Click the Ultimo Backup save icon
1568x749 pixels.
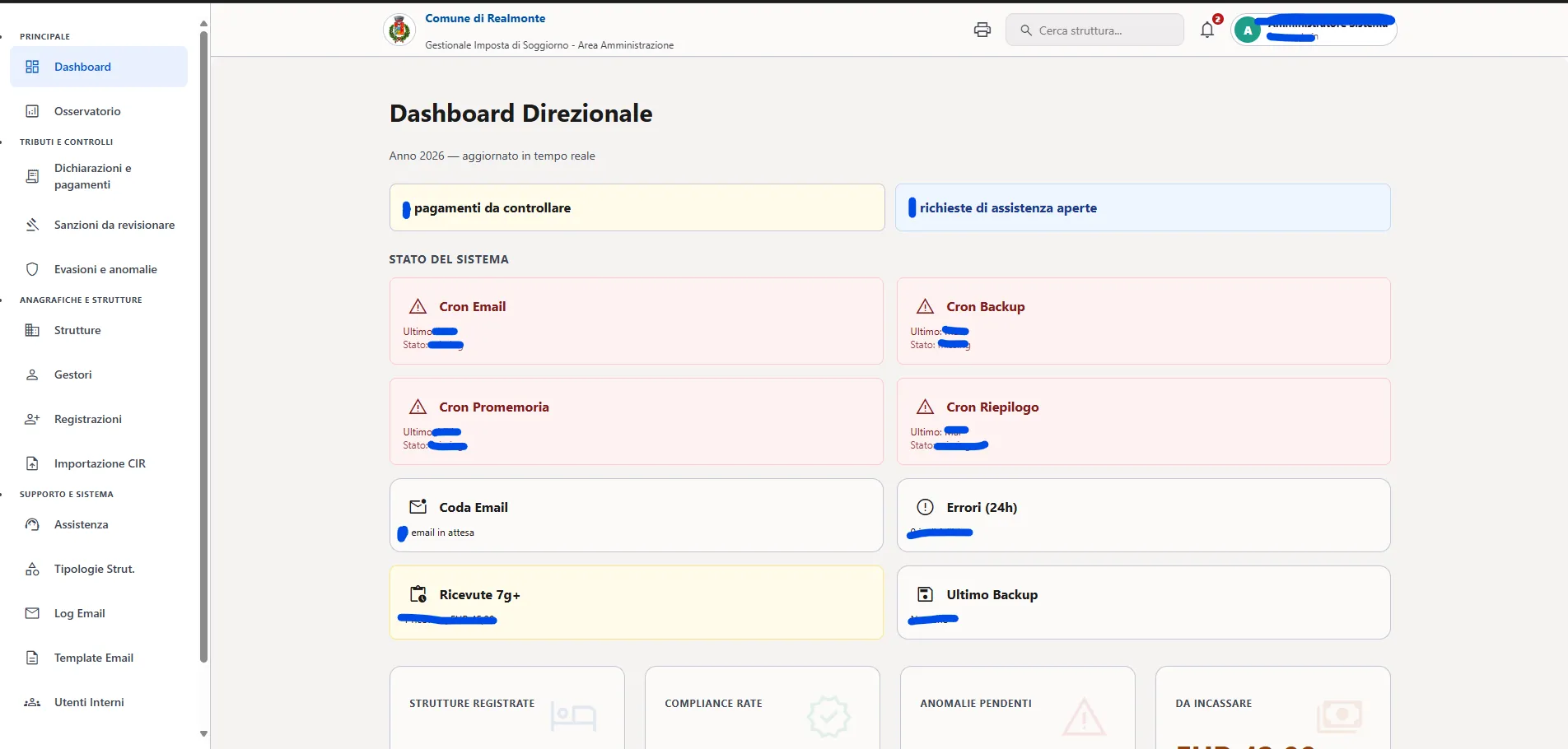pyautogui.click(x=926, y=594)
